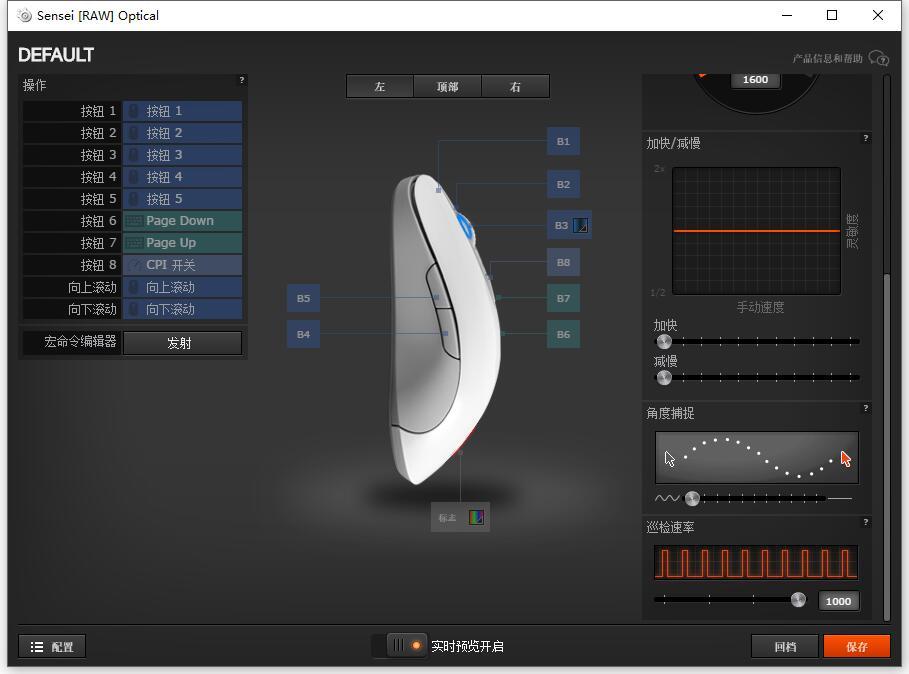Click the 加快/减慢 section help icon

[x=866, y=139]
